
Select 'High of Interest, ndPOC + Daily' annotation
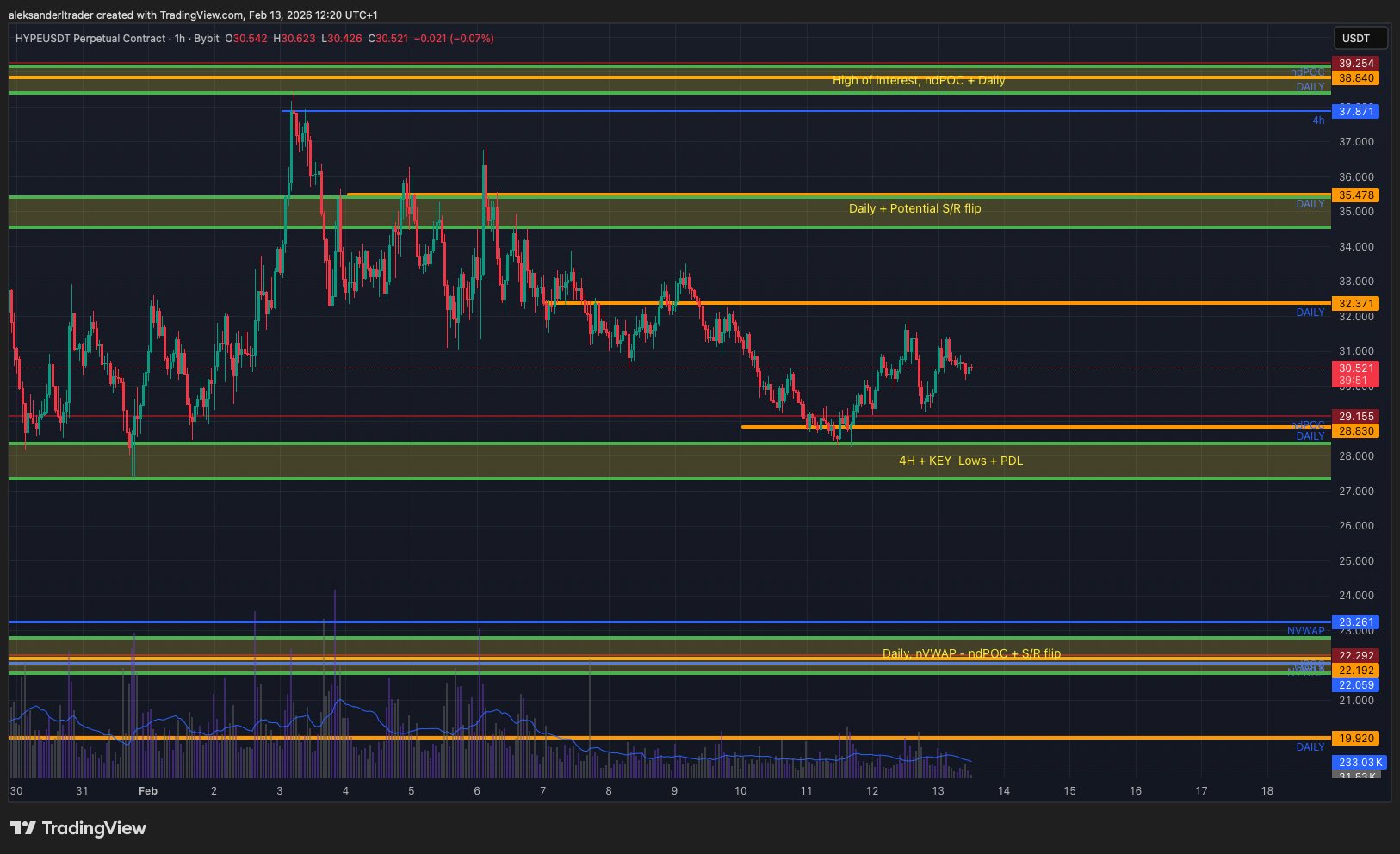tap(918, 80)
